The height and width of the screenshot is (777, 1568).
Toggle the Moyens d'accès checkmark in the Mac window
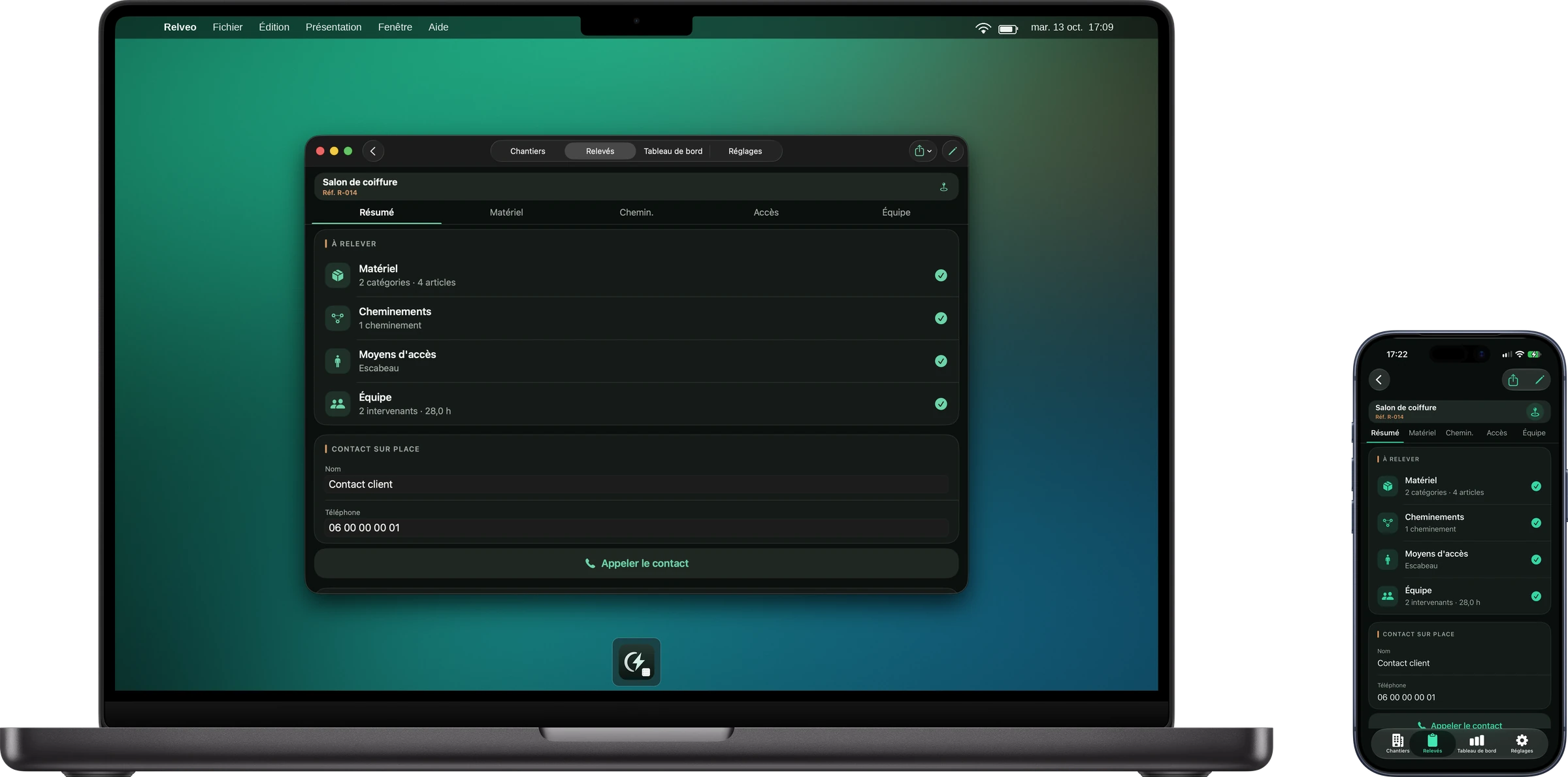point(941,361)
